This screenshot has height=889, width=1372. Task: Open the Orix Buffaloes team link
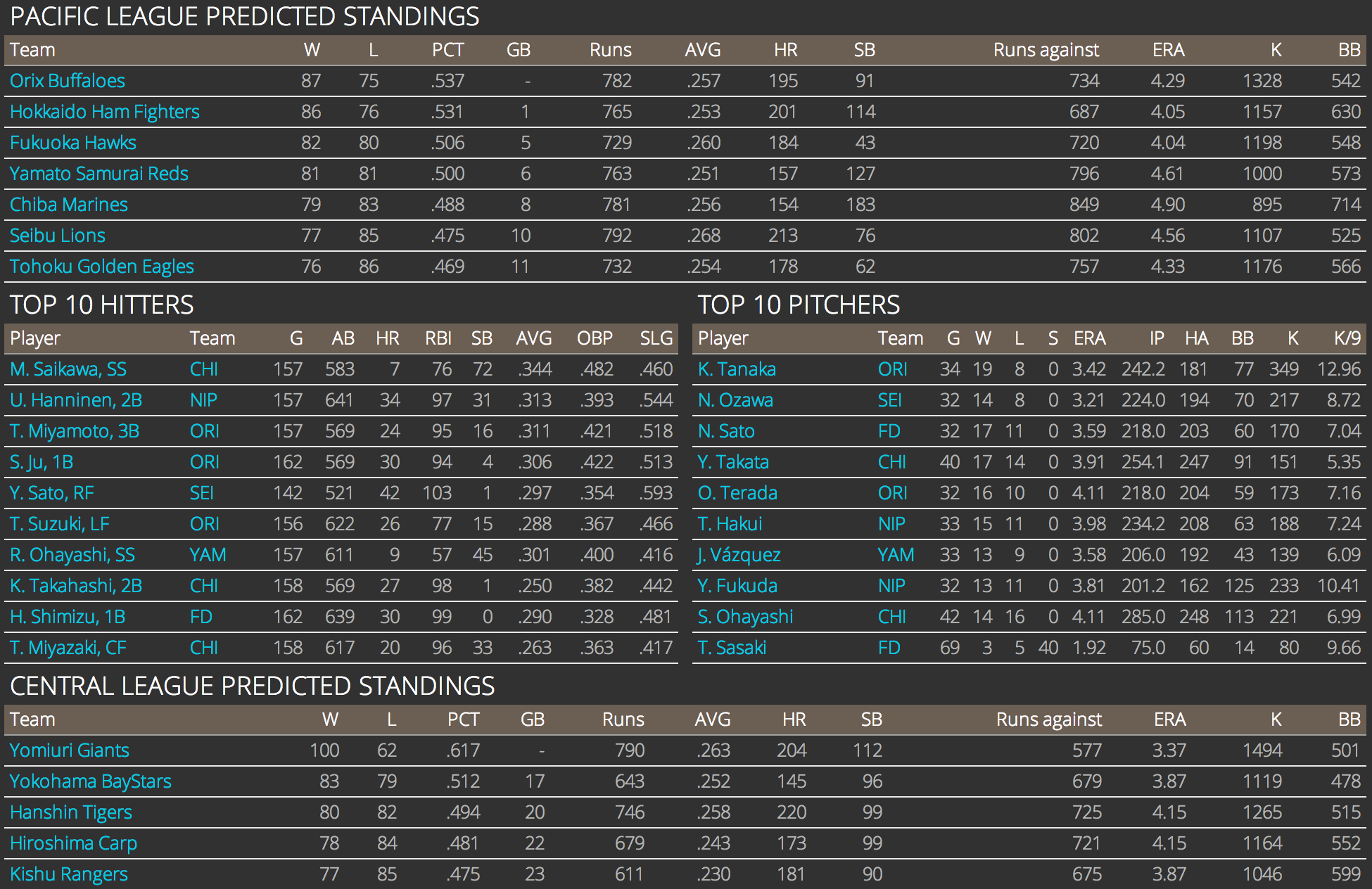click(68, 81)
